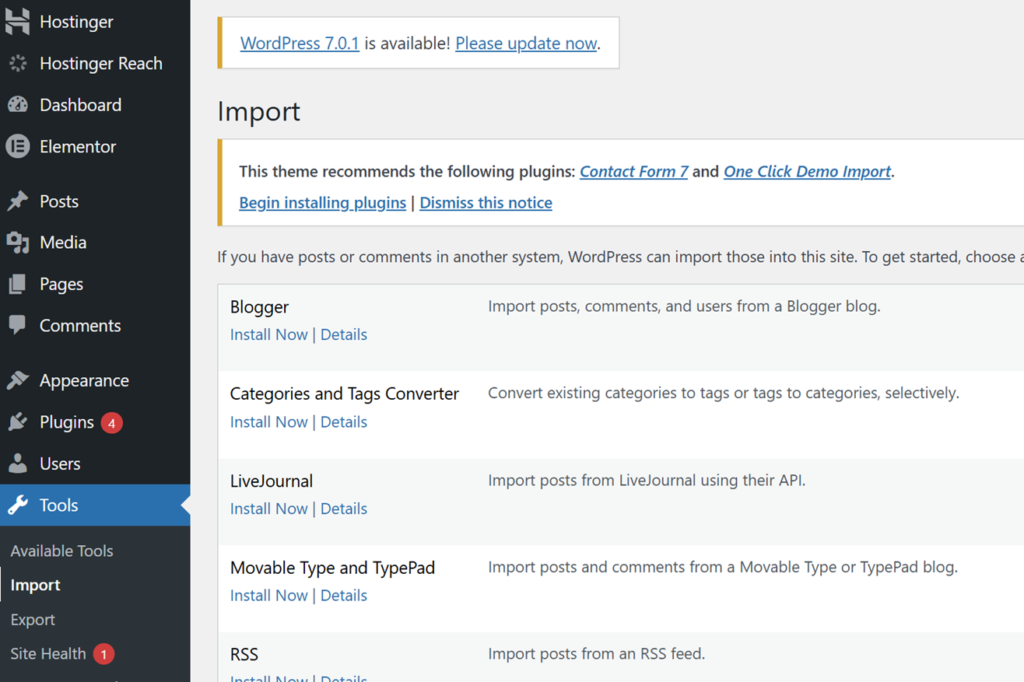Click the Users person icon
The image size is (1024, 682).
(18, 463)
